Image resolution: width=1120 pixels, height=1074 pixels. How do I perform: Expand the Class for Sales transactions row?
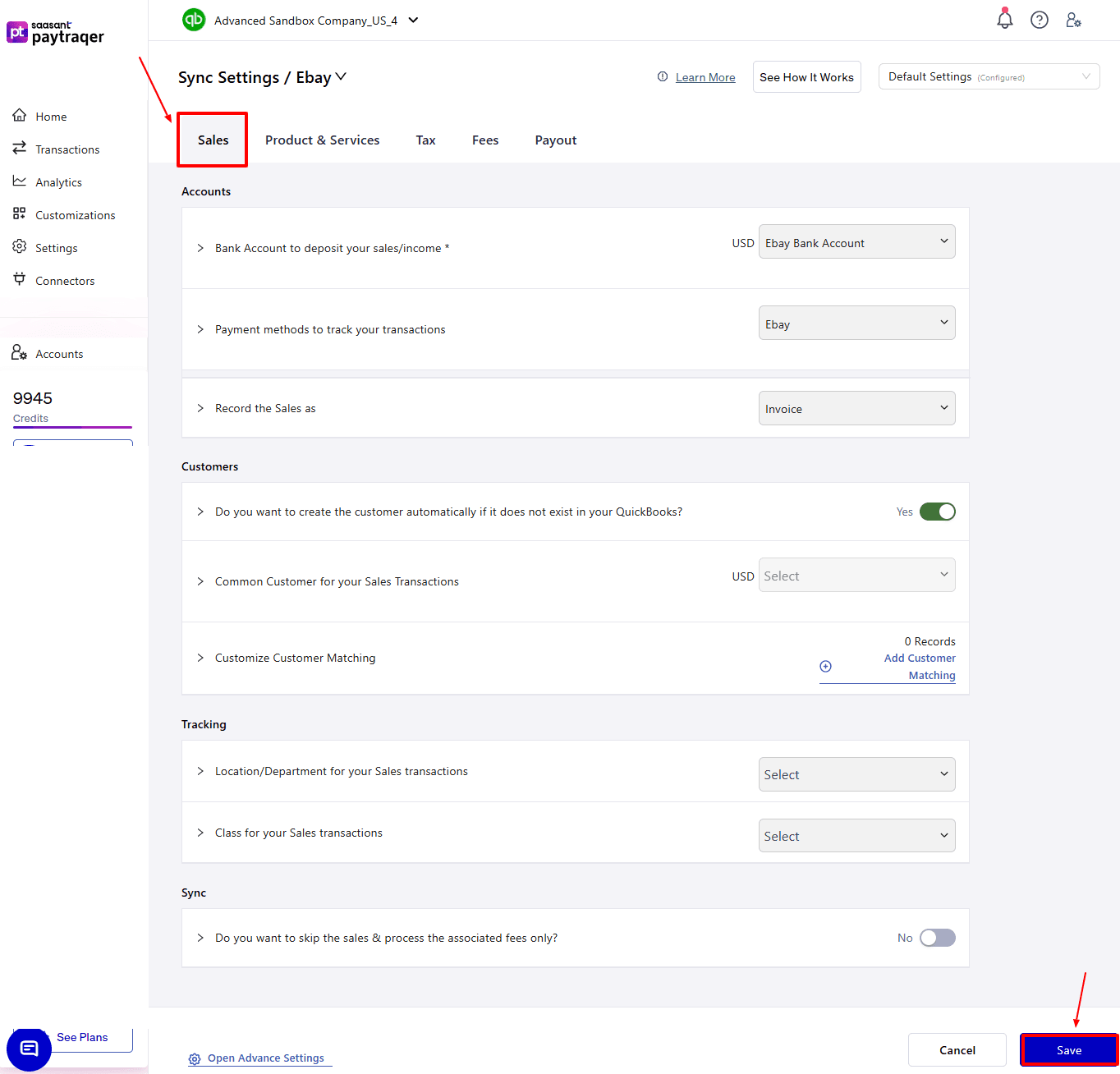[200, 833]
